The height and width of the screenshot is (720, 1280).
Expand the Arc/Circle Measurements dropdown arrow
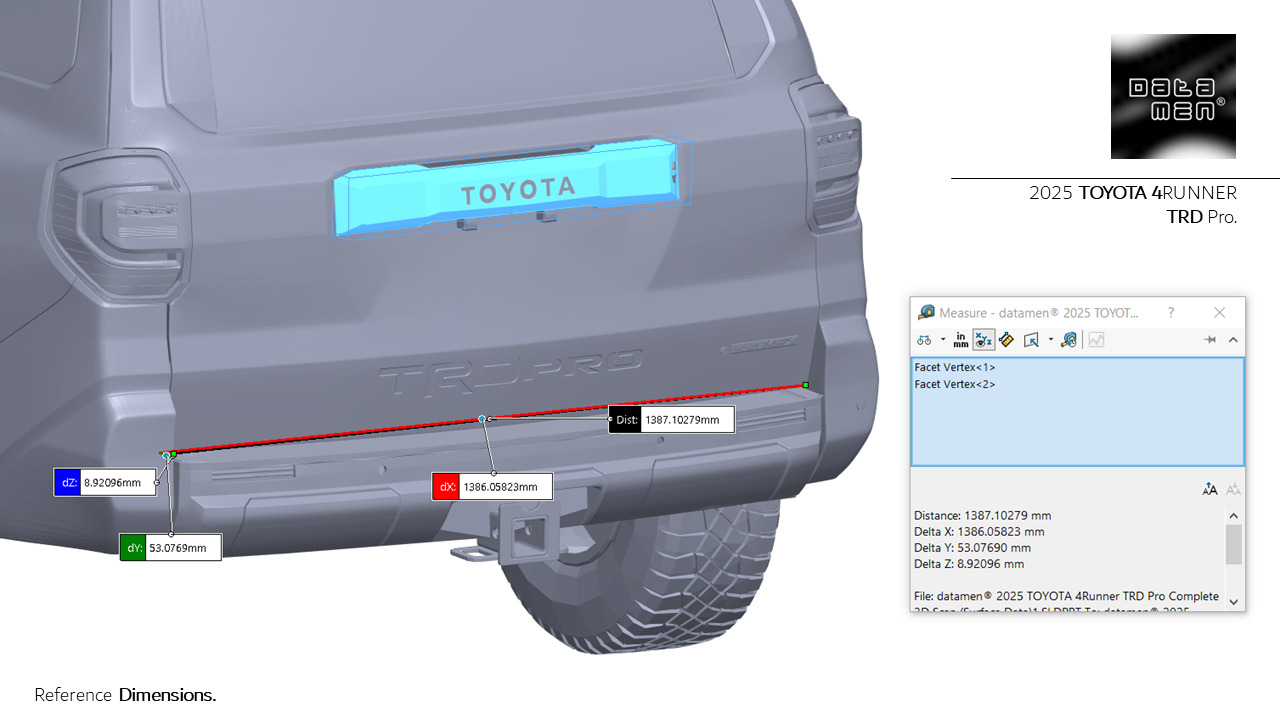coord(943,340)
